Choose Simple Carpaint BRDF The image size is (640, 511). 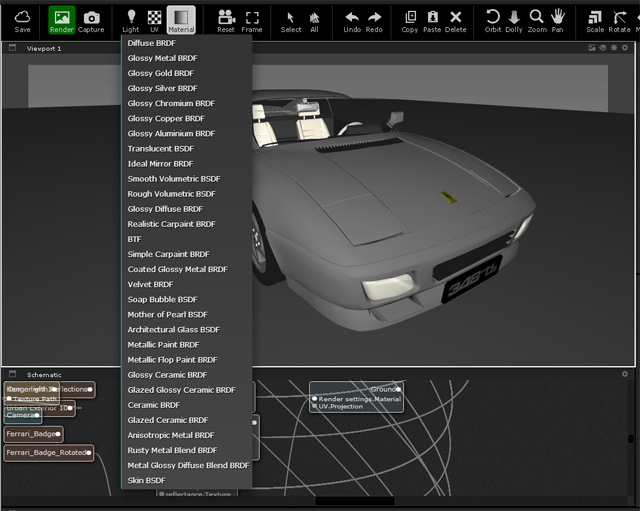pos(187,254)
